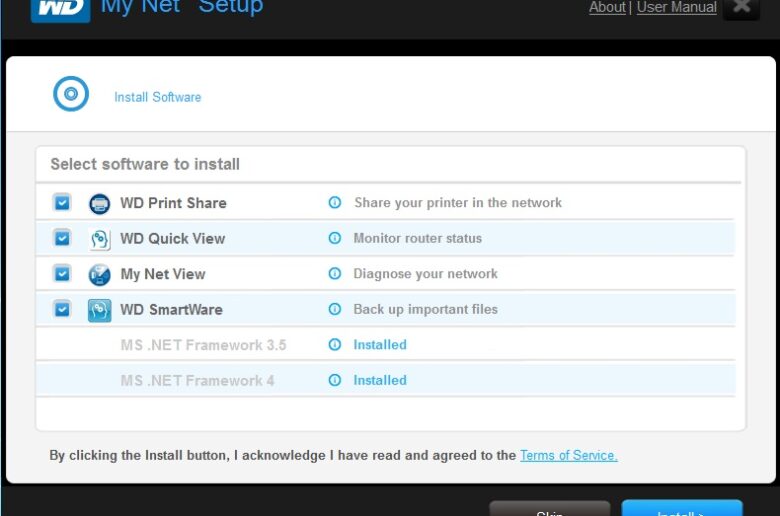Select the WD Quick View label

point(173,239)
